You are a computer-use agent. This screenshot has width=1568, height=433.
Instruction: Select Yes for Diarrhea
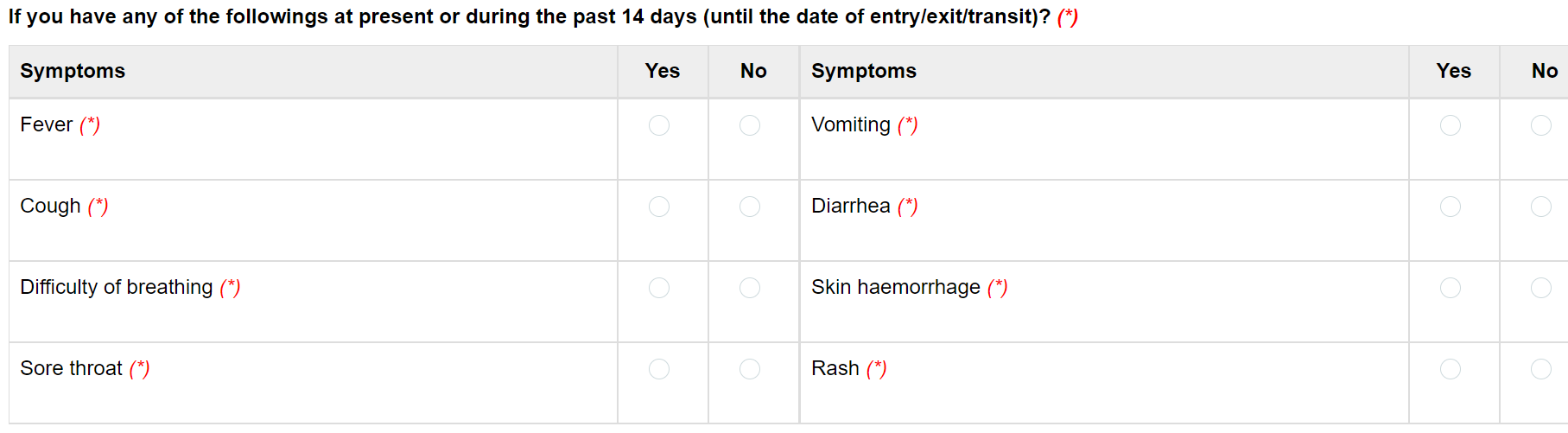click(x=1451, y=207)
